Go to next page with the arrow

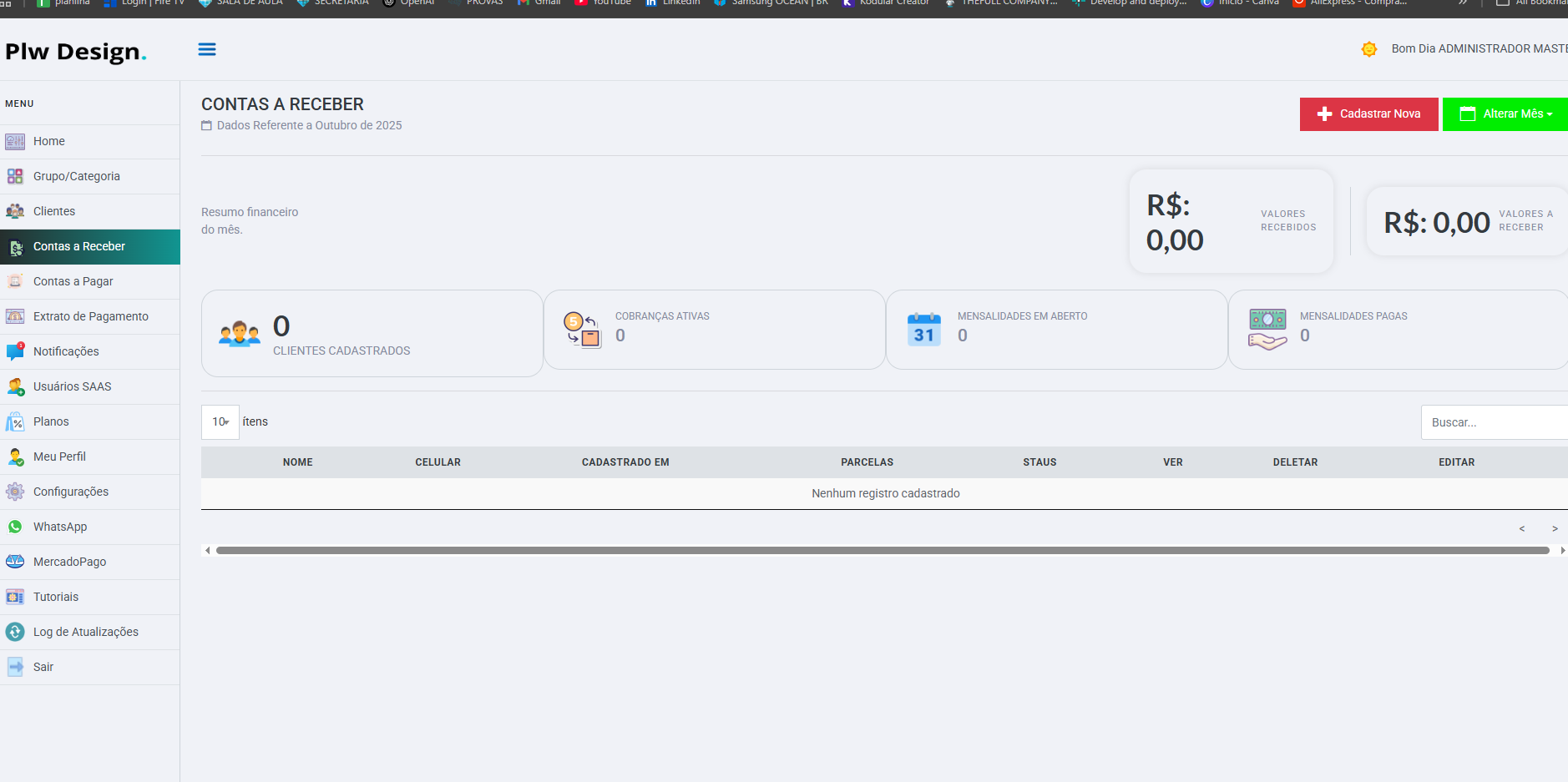coord(1555,527)
